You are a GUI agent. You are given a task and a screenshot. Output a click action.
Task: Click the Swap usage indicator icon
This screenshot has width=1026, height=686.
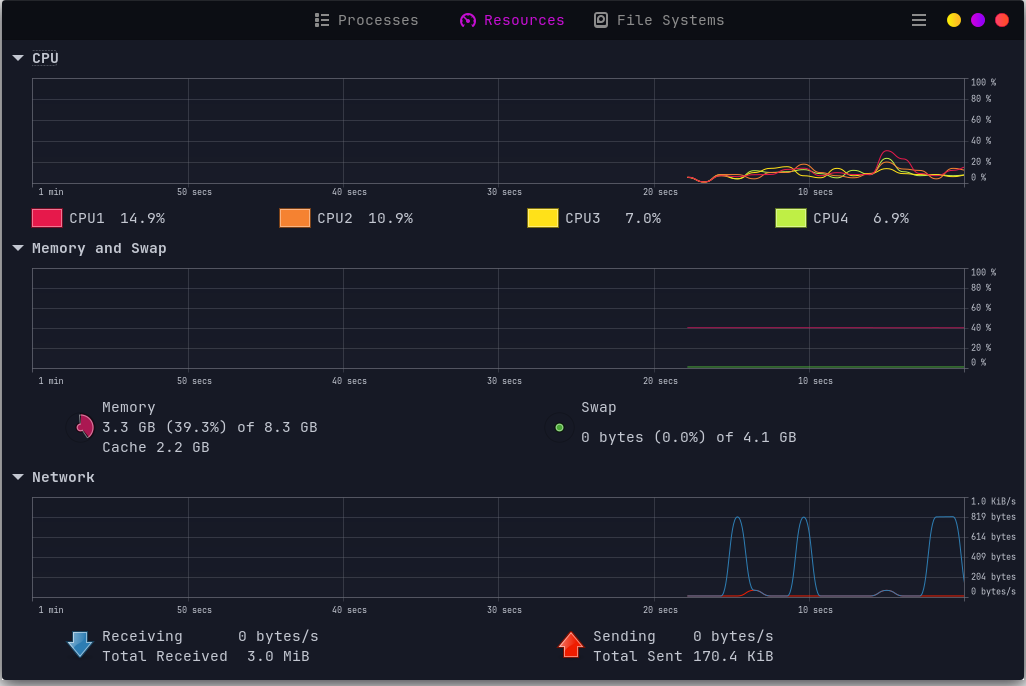pos(559,426)
